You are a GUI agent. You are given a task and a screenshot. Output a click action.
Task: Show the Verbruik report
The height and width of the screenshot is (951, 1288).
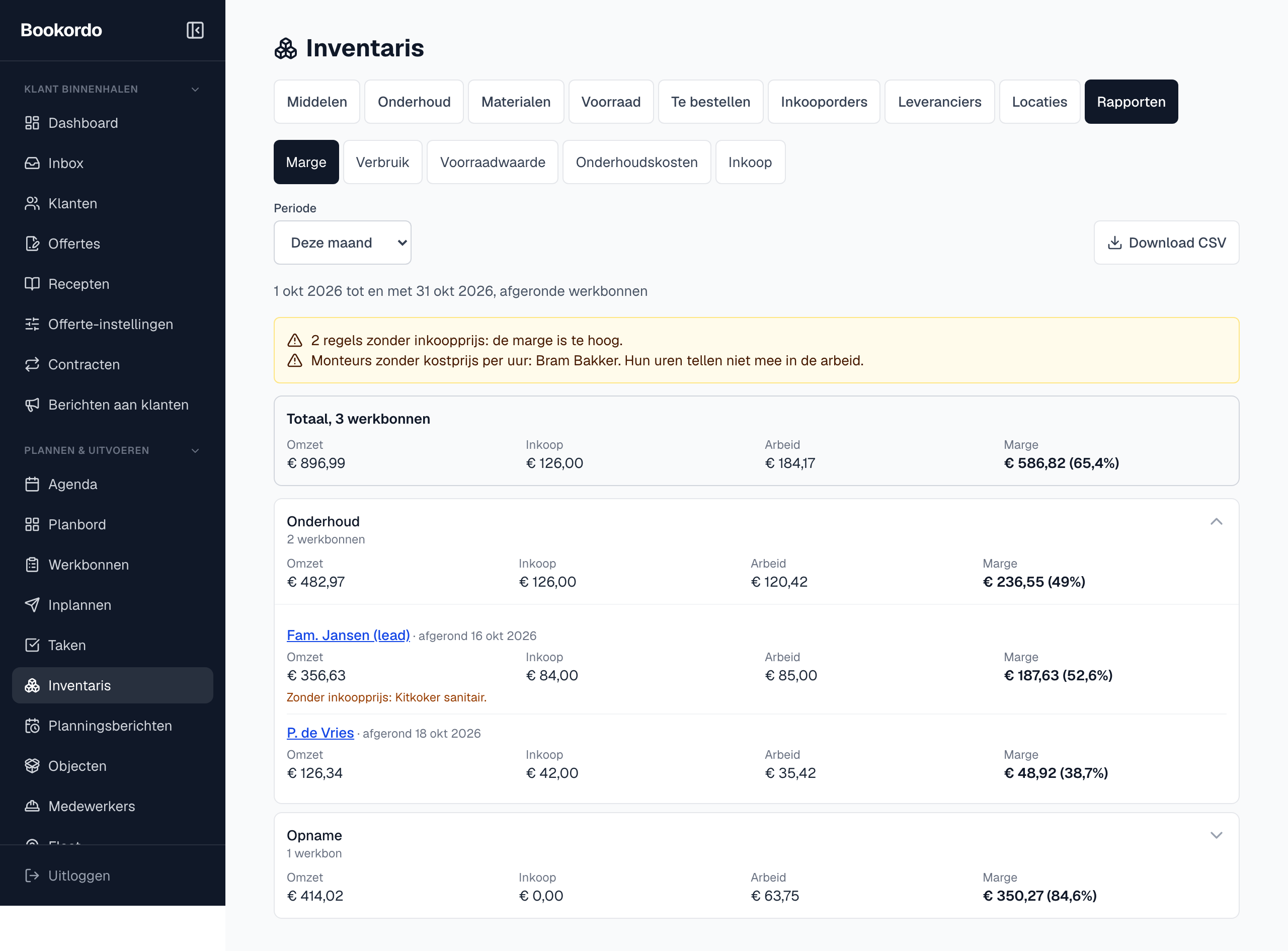click(383, 163)
